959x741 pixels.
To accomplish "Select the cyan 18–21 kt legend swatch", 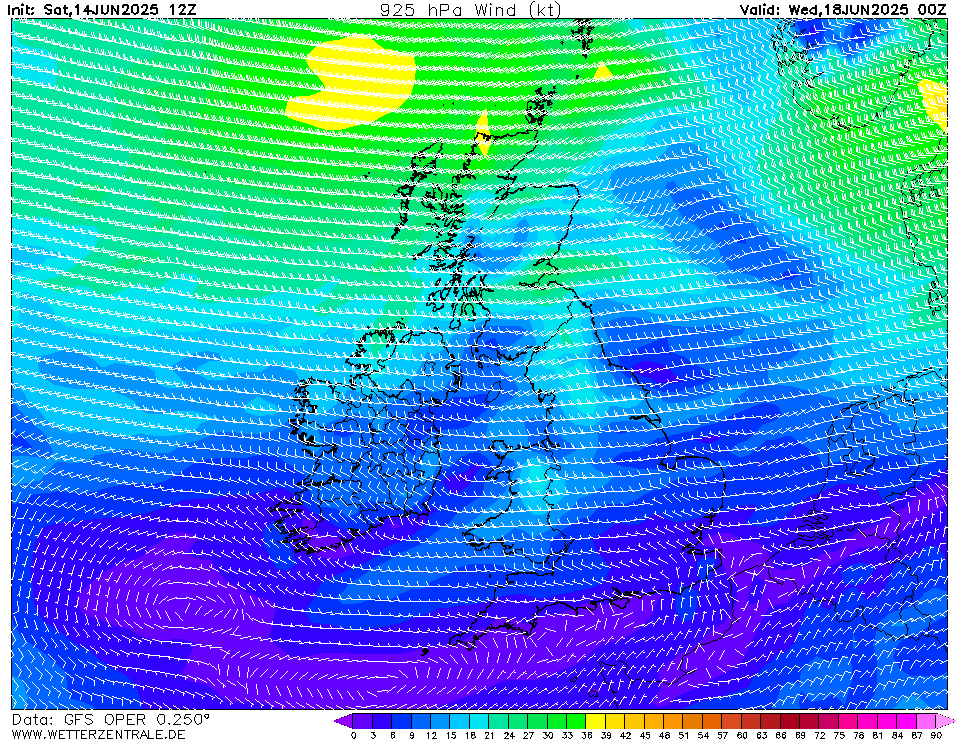I will [480, 720].
